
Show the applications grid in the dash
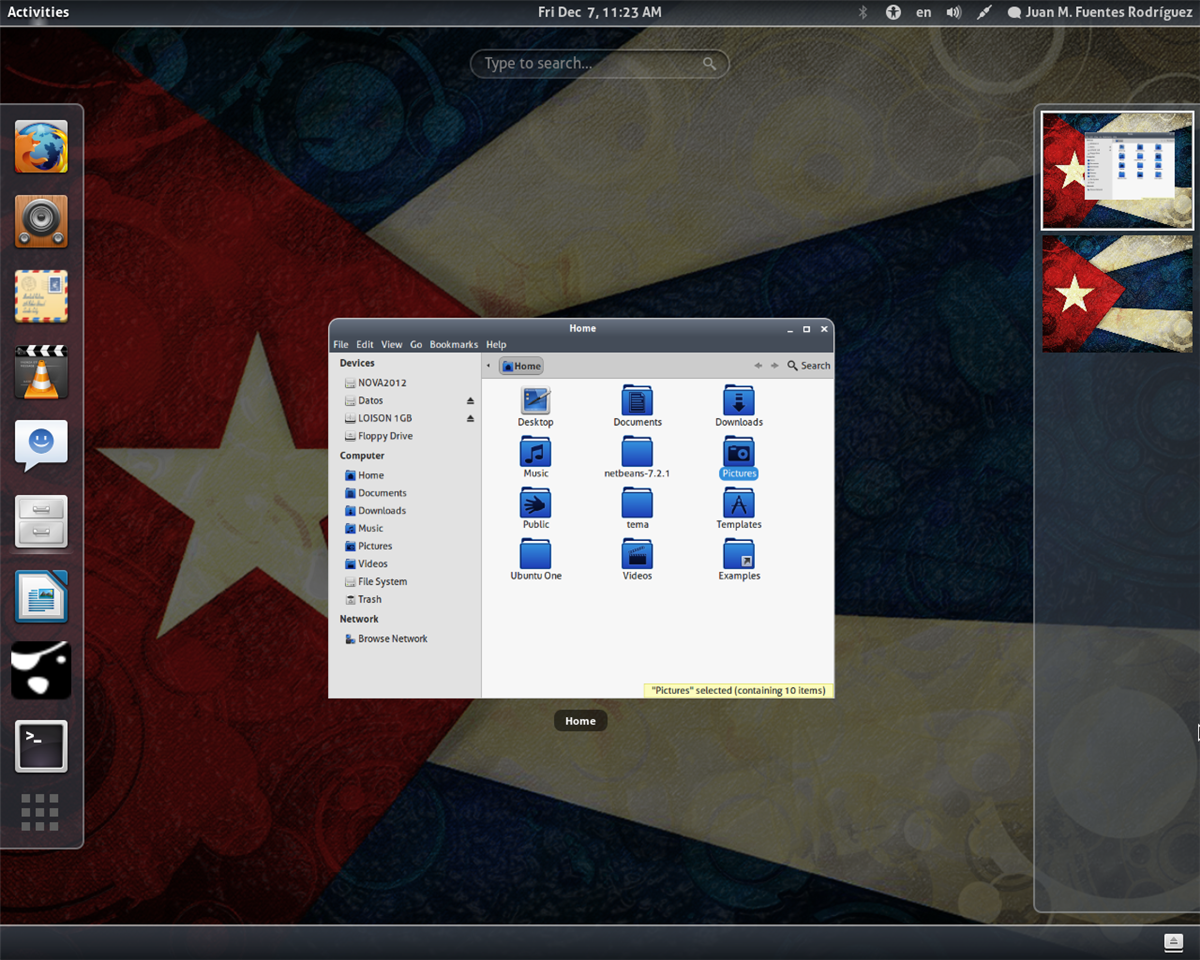[x=40, y=812]
